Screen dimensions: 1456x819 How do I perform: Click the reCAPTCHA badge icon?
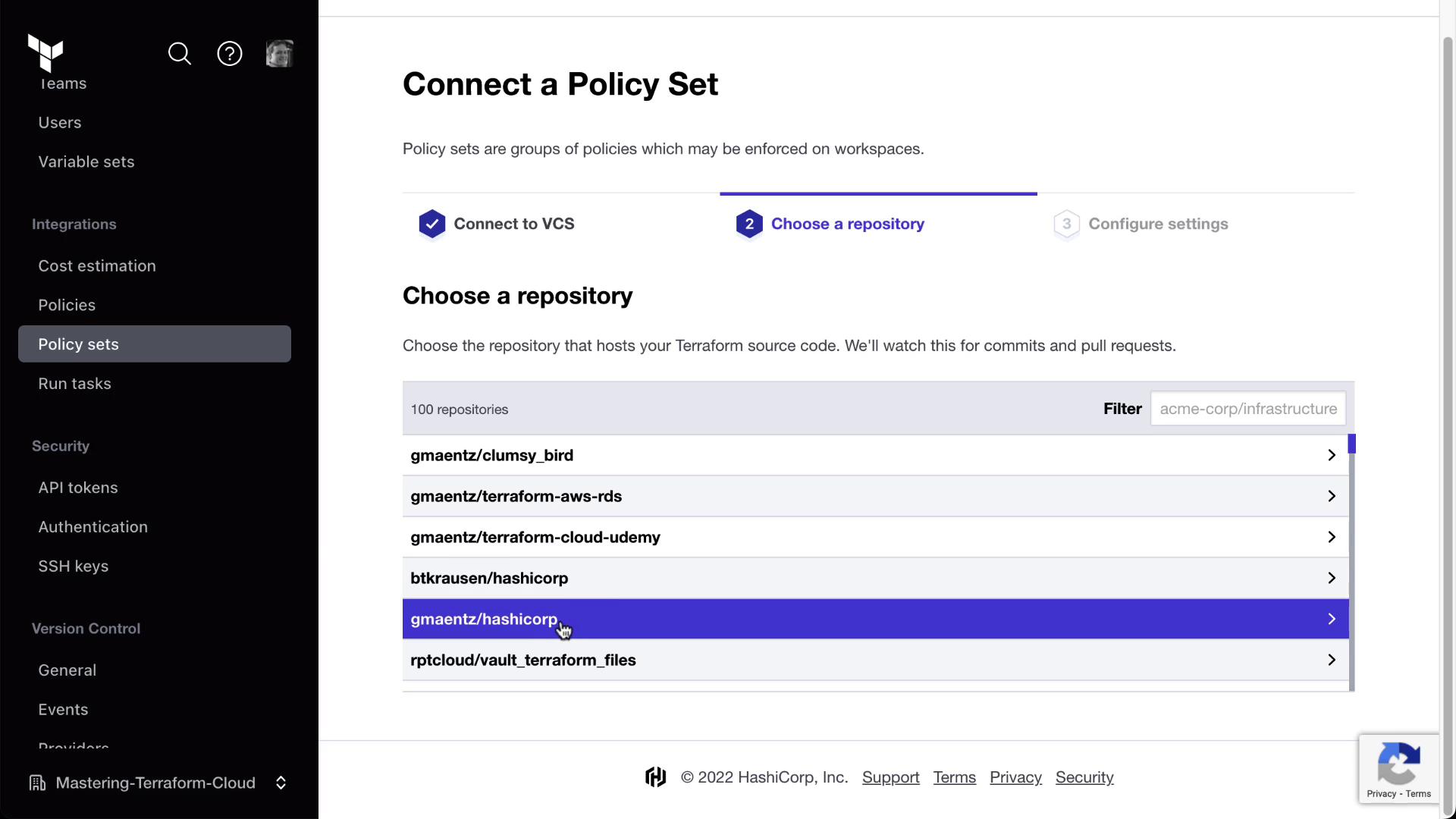pyautogui.click(x=1398, y=763)
